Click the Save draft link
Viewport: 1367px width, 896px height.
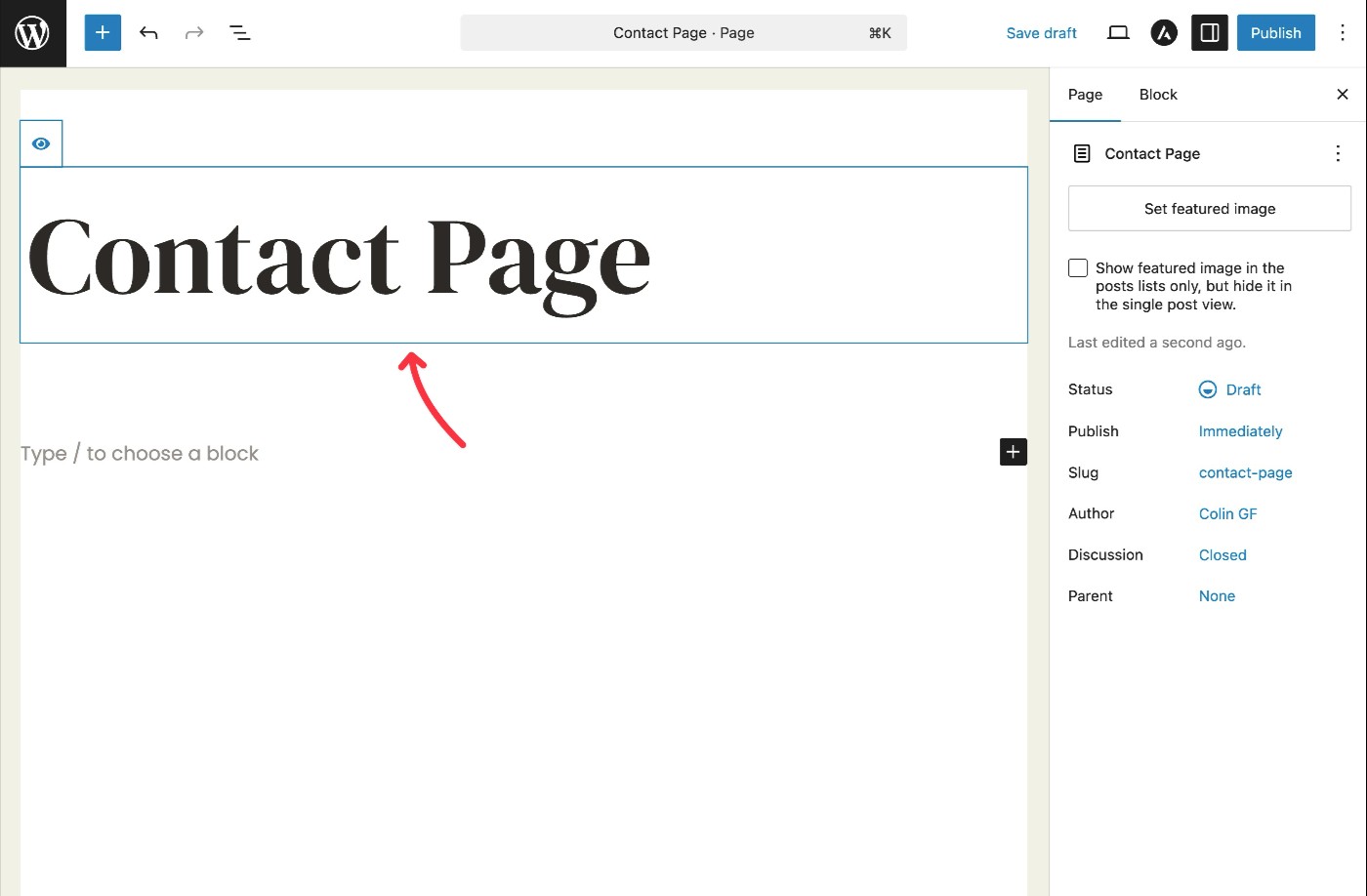pos(1041,33)
